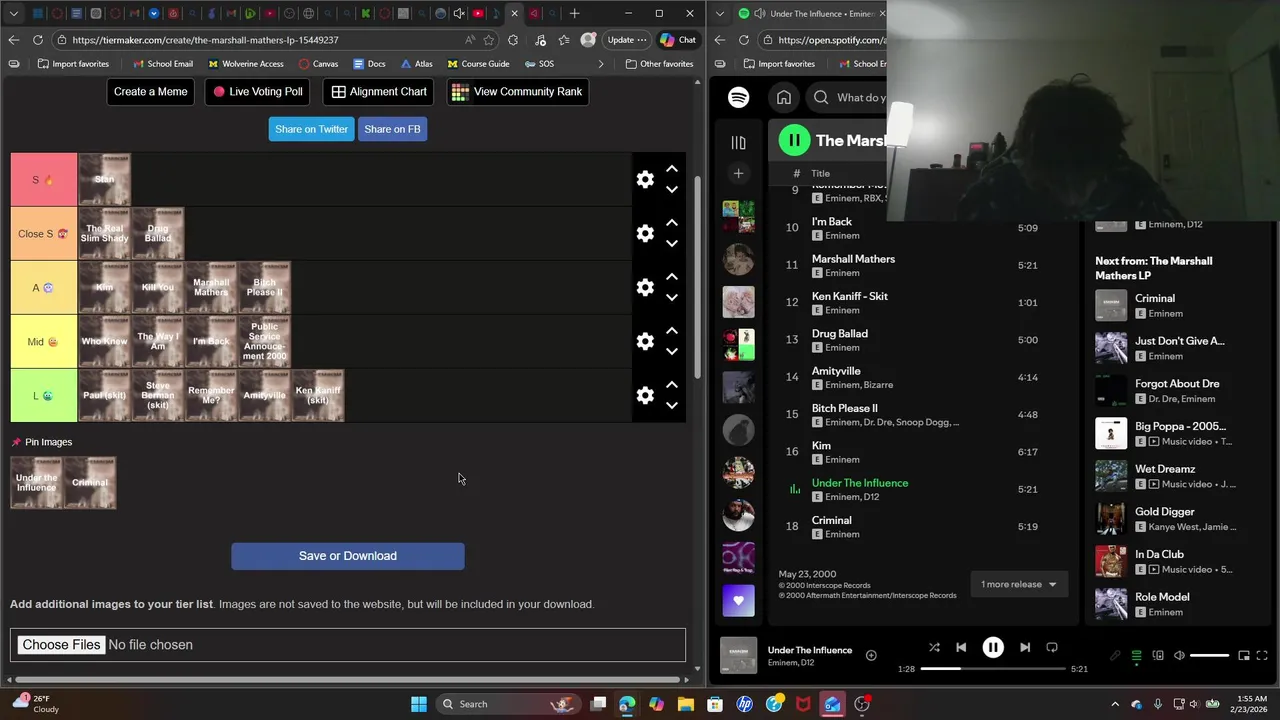
Task: Open settings gear for Close S tier row
Action: click(x=645, y=233)
